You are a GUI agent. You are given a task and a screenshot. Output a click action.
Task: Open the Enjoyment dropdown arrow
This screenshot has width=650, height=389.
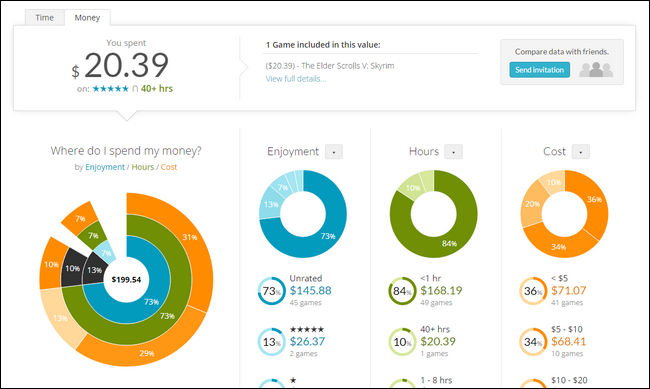coord(334,152)
